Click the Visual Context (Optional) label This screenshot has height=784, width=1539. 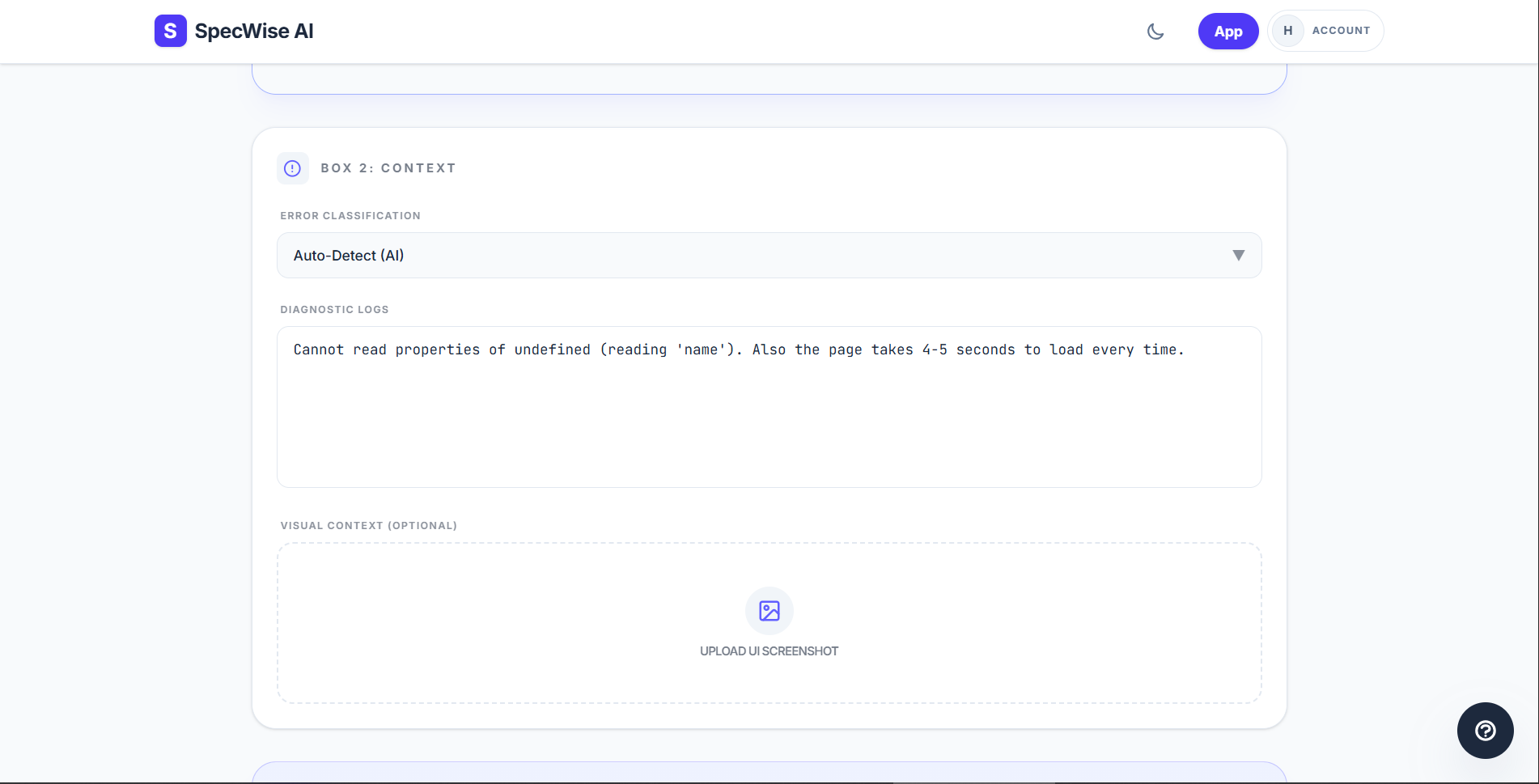[x=369, y=526]
